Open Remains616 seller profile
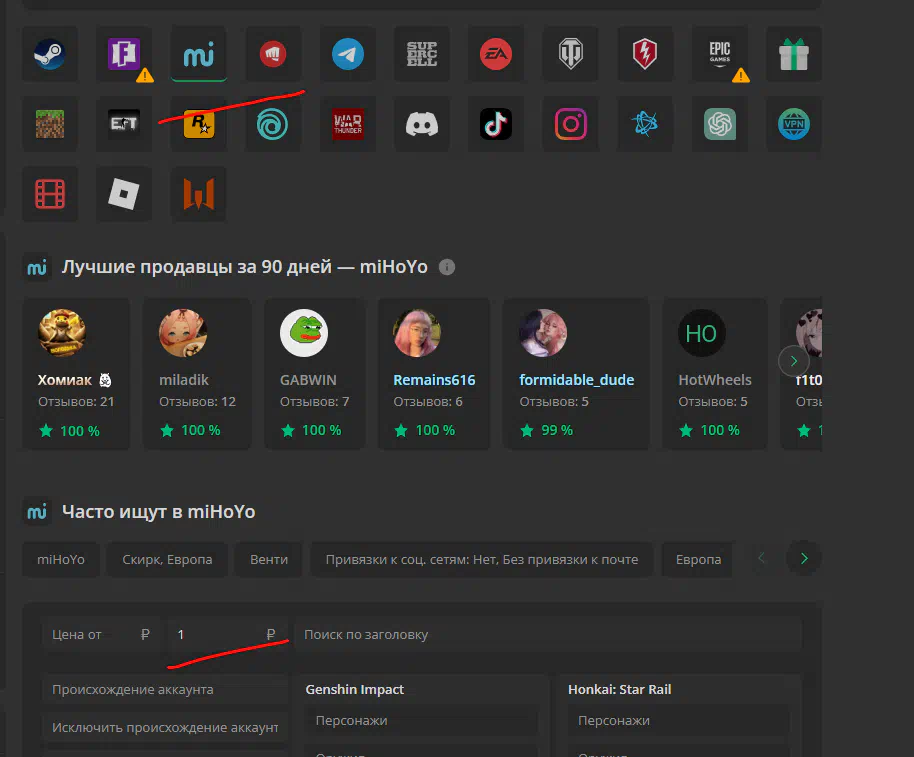This screenshot has width=914, height=757. [434, 374]
